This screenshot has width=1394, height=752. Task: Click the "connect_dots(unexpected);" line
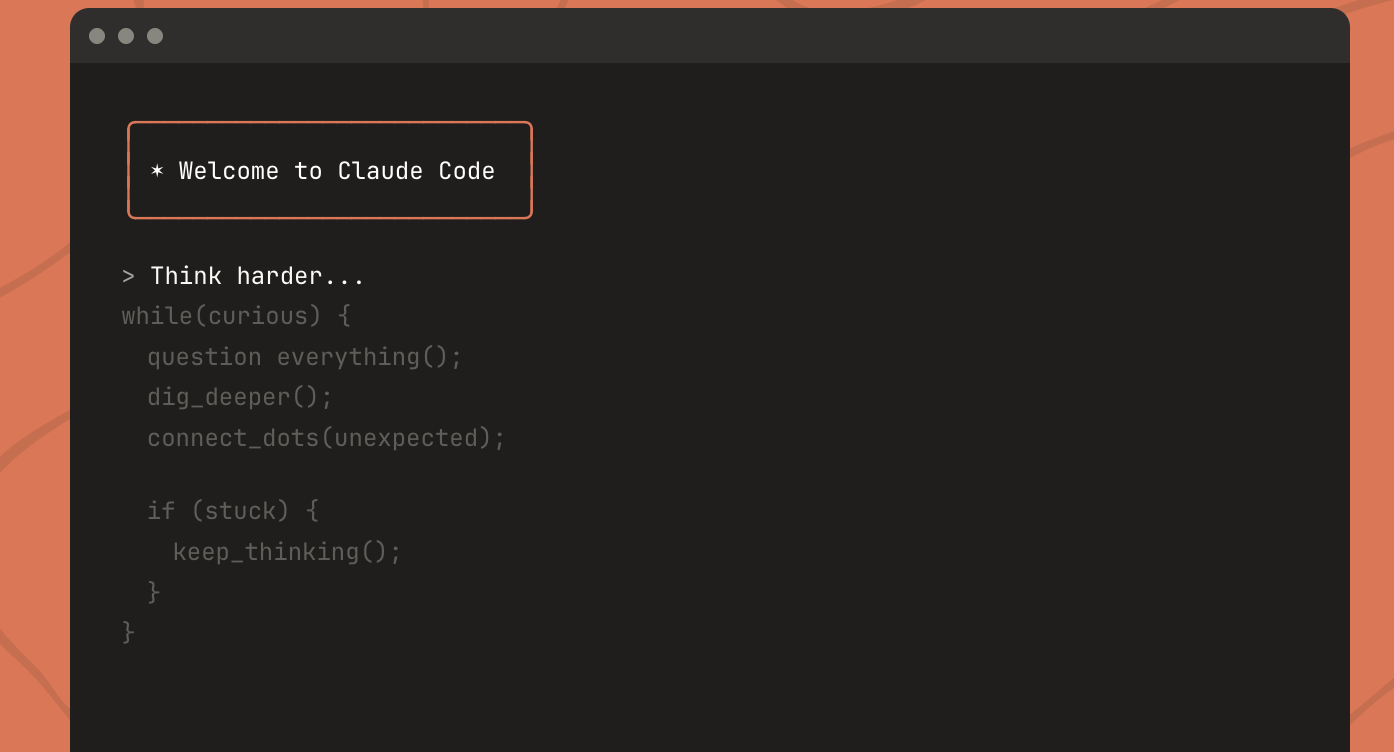[x=327, y=438]
